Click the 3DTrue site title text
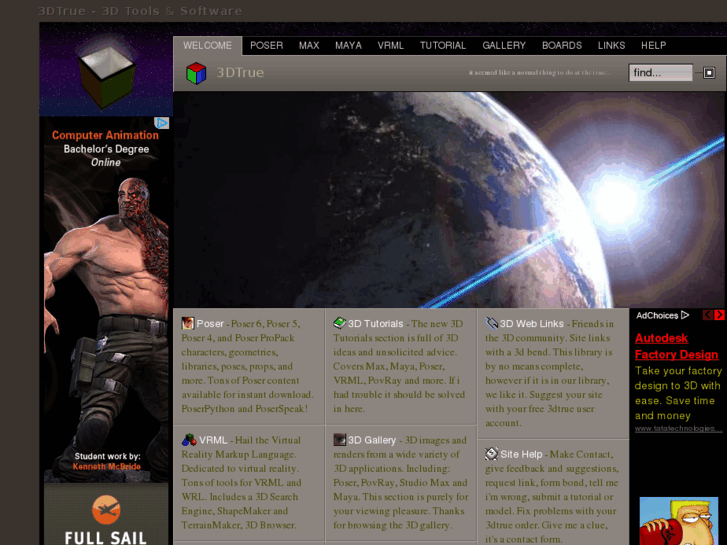This screenshot has height=545, width=727. click(x=240, y=73)
